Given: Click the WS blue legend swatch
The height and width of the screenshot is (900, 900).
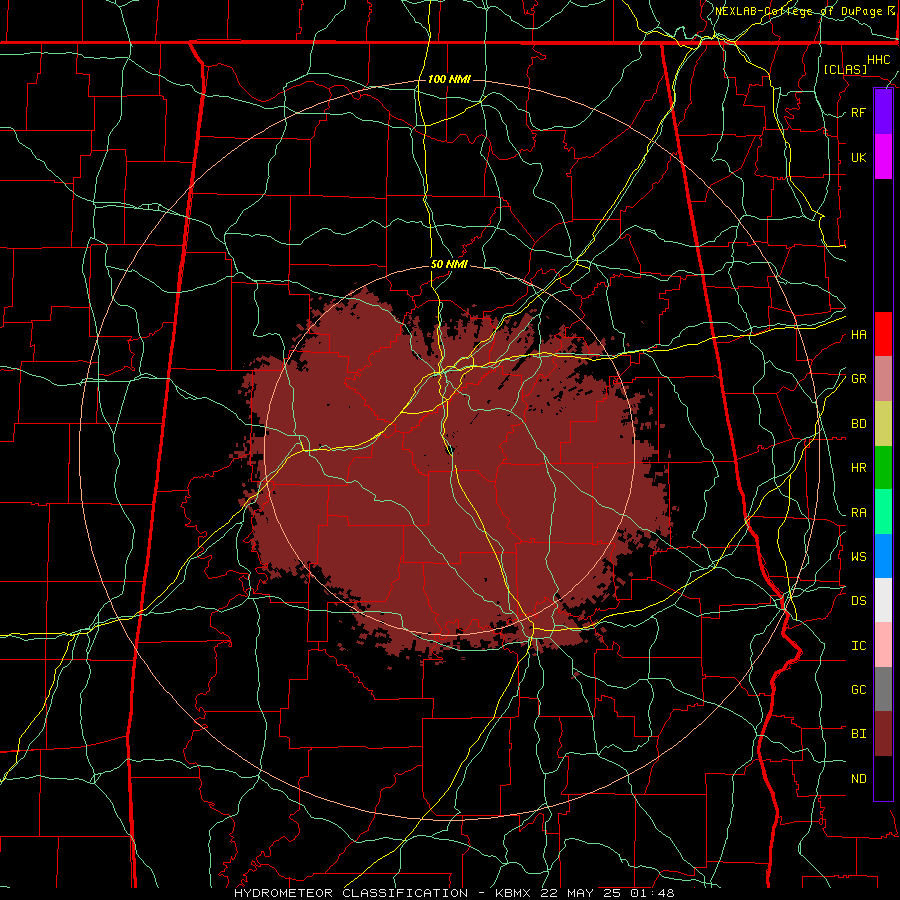Looking at the screenshot, I should click(883, 556).
